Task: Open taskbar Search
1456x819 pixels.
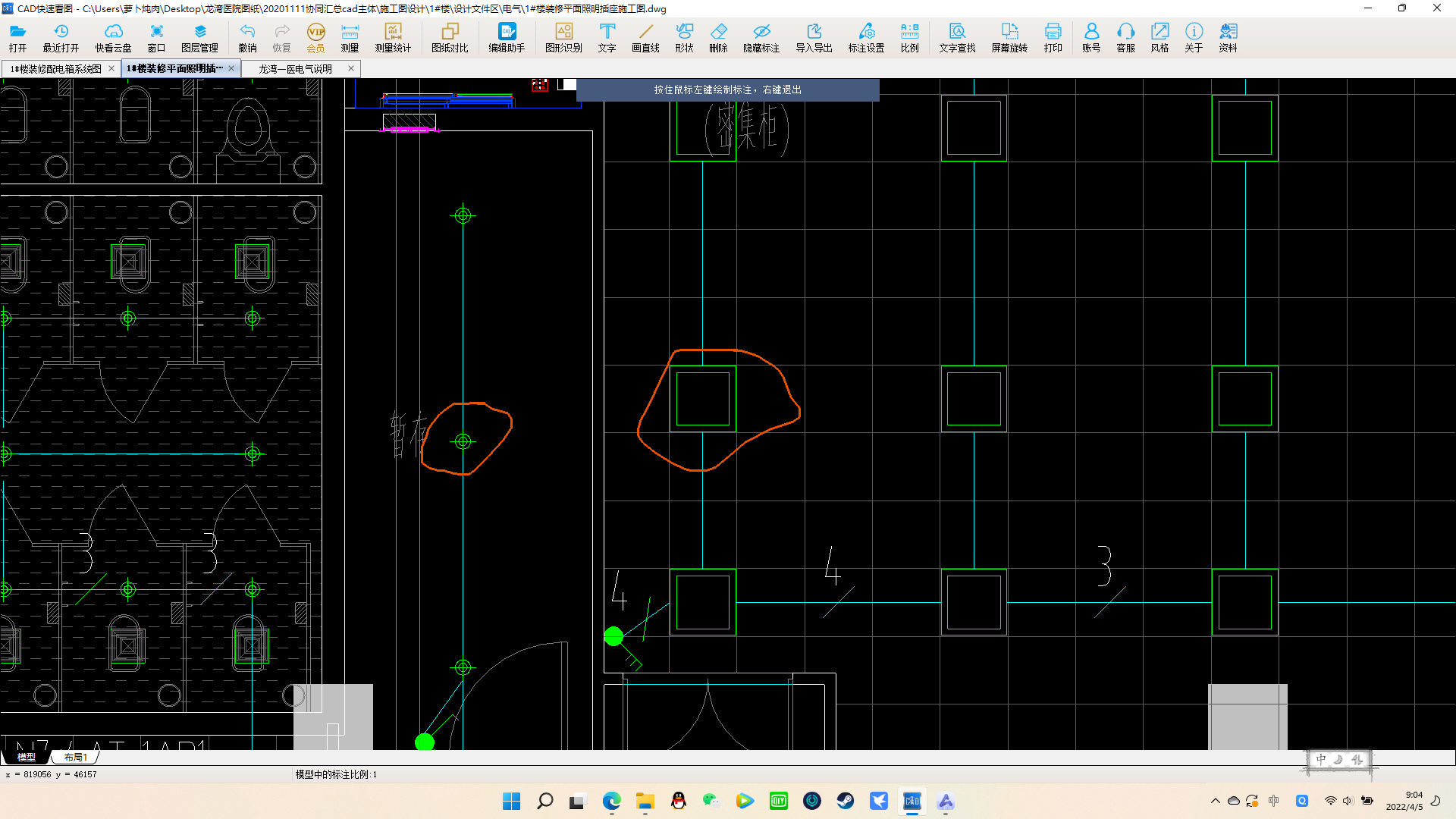Action: [x=544, y=801]
